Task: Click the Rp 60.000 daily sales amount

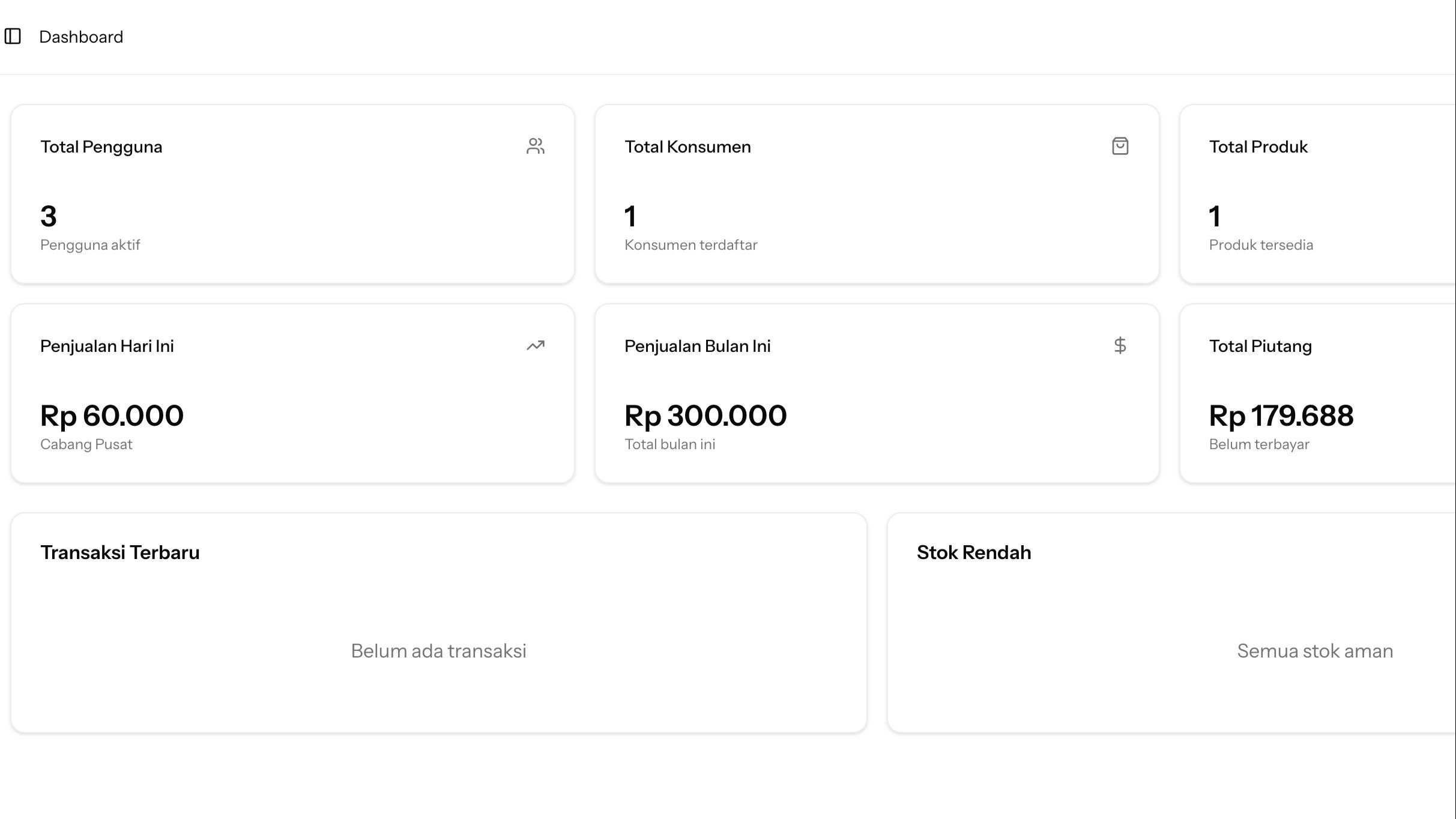Action: pyautogui.click(x=112, y=416)
